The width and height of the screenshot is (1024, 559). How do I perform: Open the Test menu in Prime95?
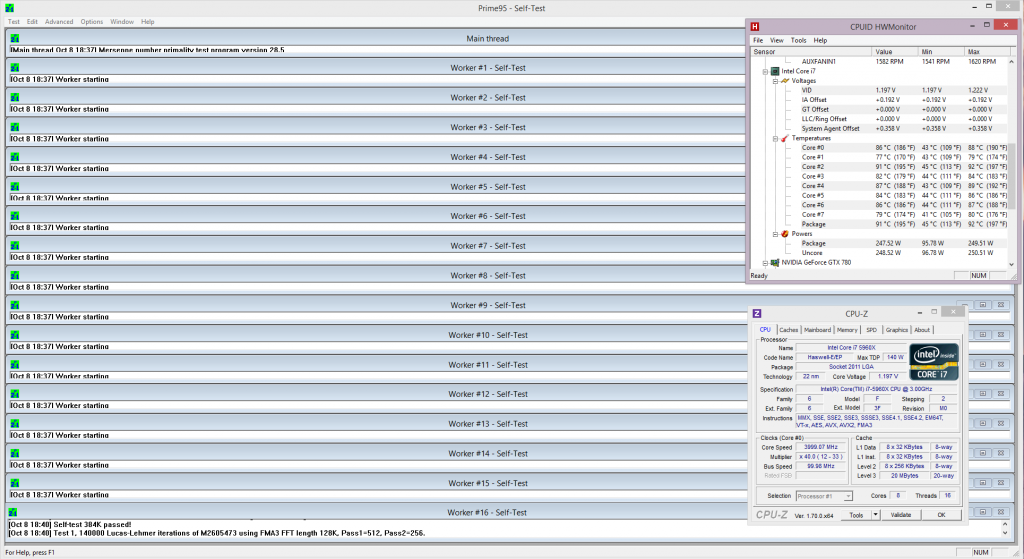pos(14,22)
